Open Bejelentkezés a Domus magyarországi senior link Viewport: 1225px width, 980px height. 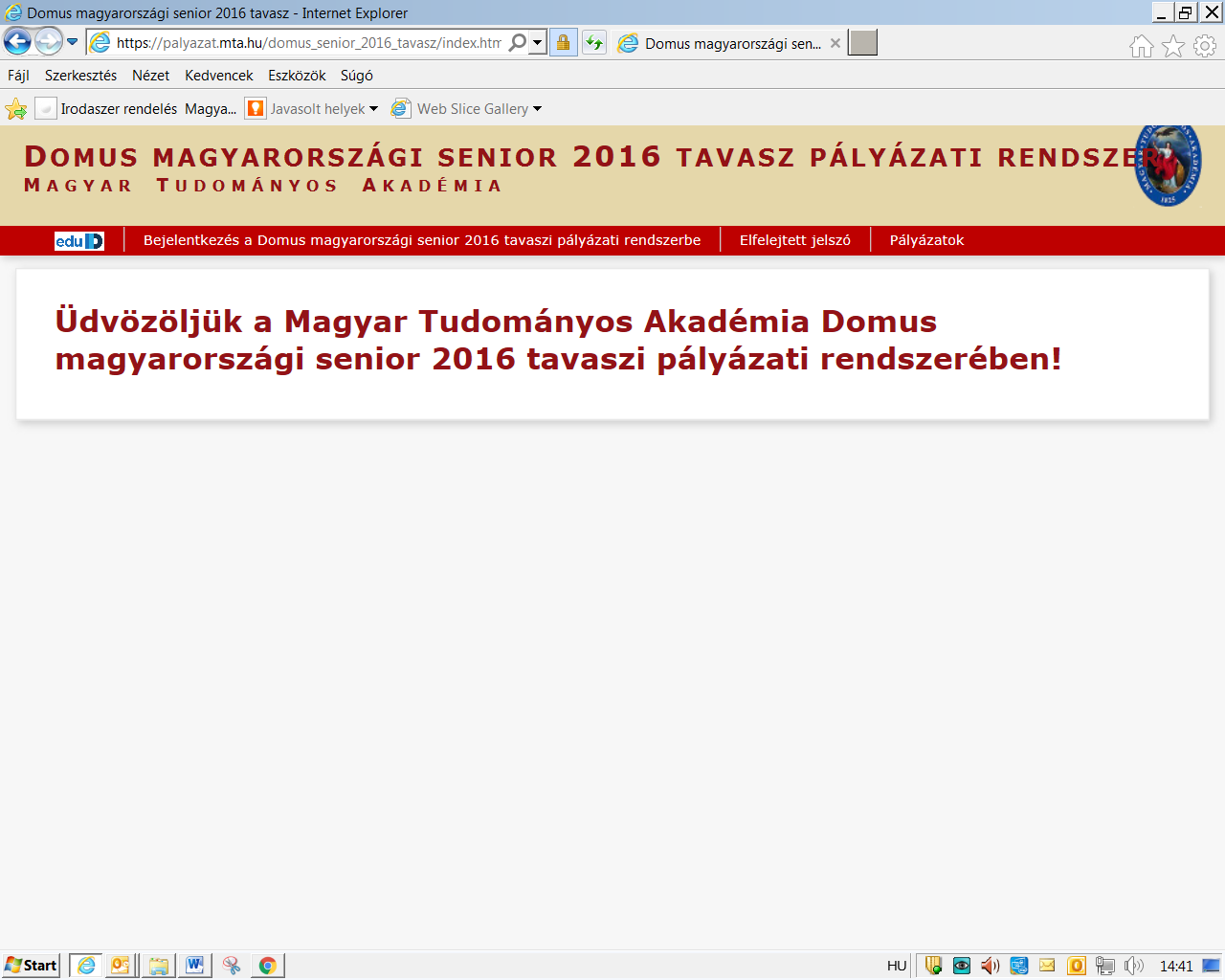click(422, 240)
